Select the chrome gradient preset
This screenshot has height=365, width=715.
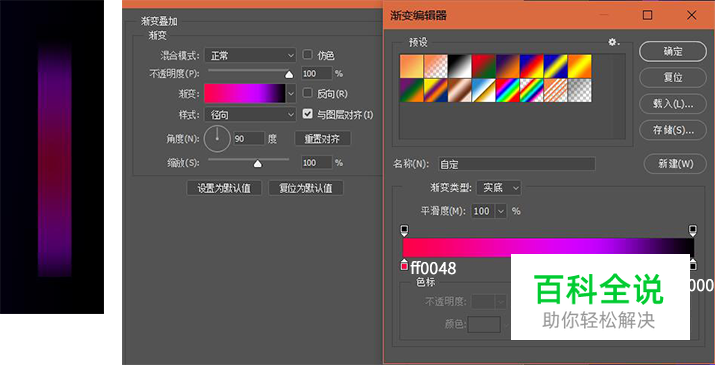(483, 90)
